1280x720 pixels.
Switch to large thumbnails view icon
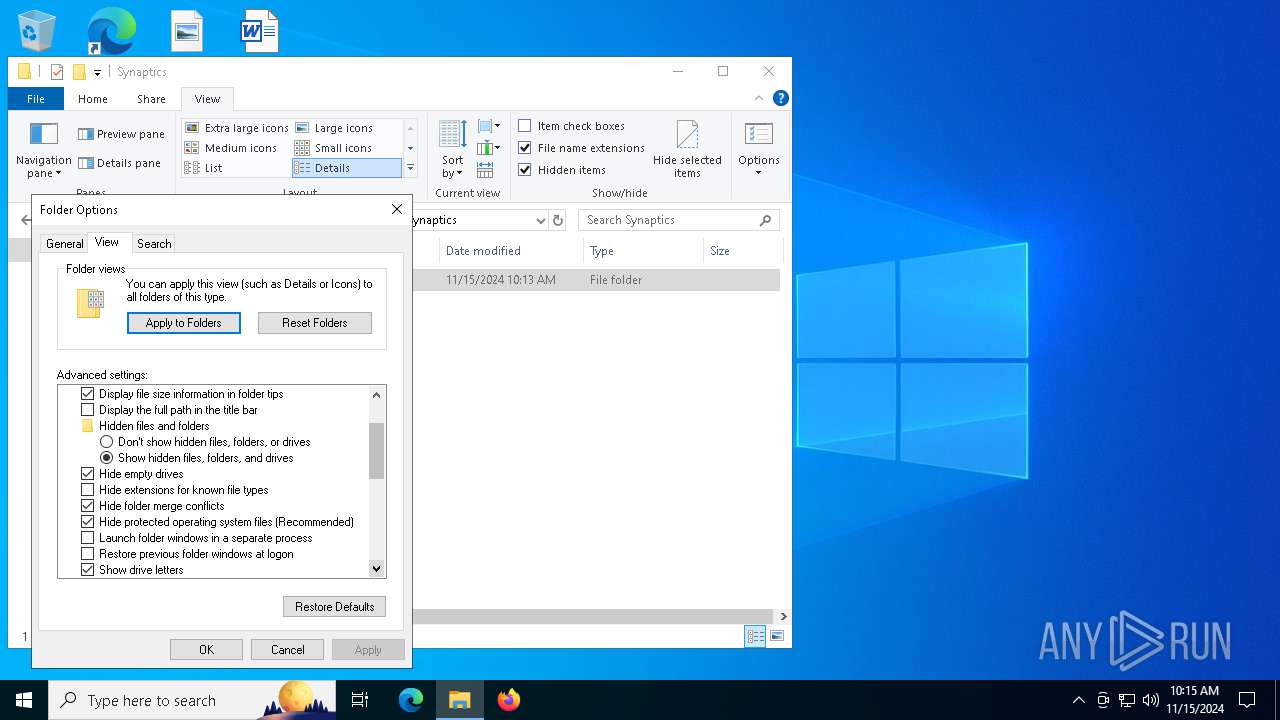tap(777, 636)
